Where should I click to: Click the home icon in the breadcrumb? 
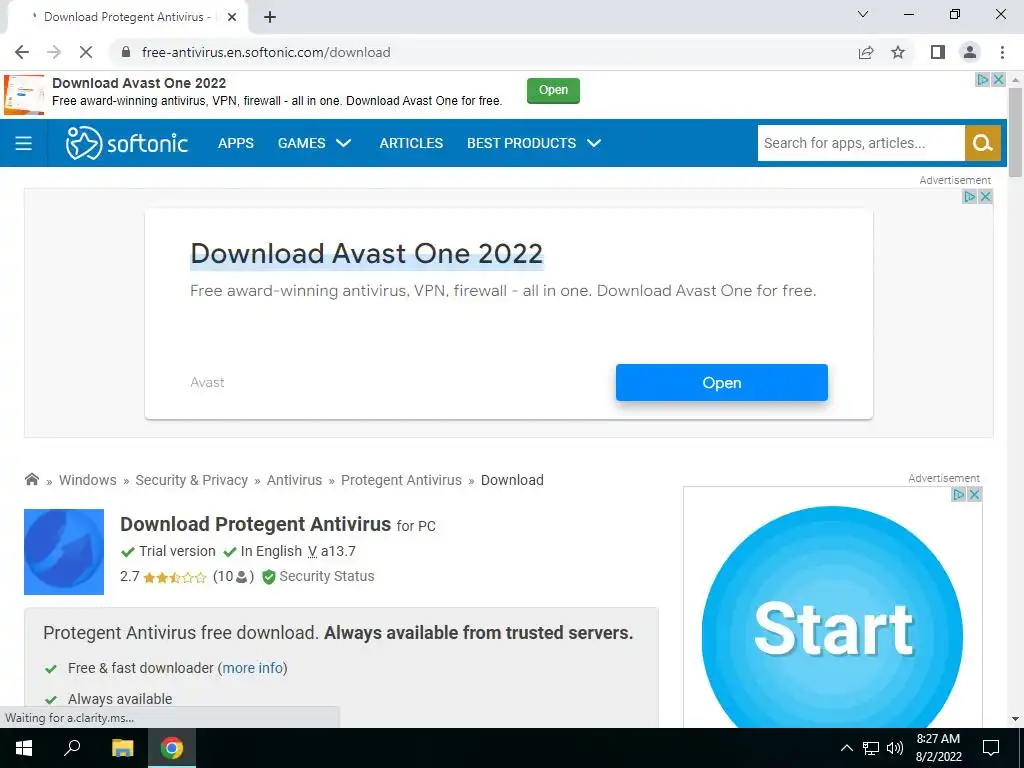click(31, 479)
